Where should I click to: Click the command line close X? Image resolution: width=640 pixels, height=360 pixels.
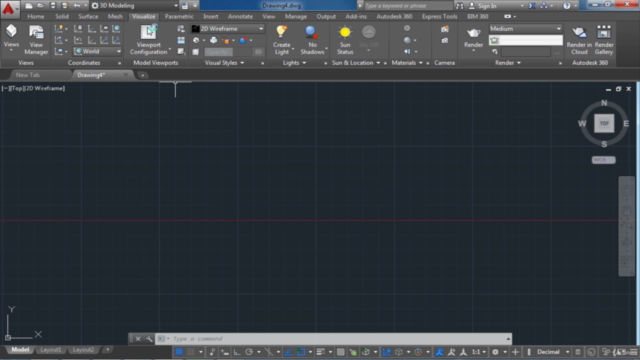click(x=138, y=339)
